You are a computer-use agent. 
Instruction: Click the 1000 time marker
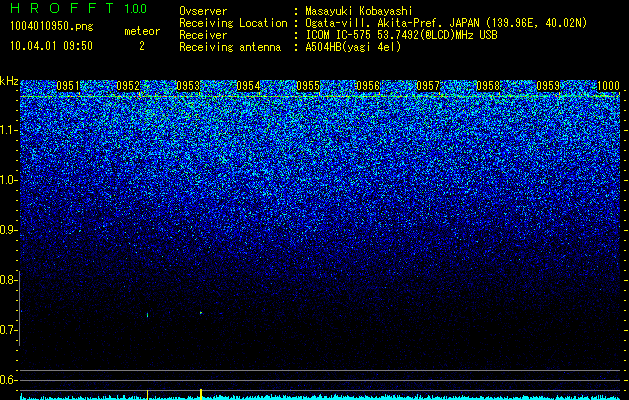pyautogui.click(x=609, y=86)
